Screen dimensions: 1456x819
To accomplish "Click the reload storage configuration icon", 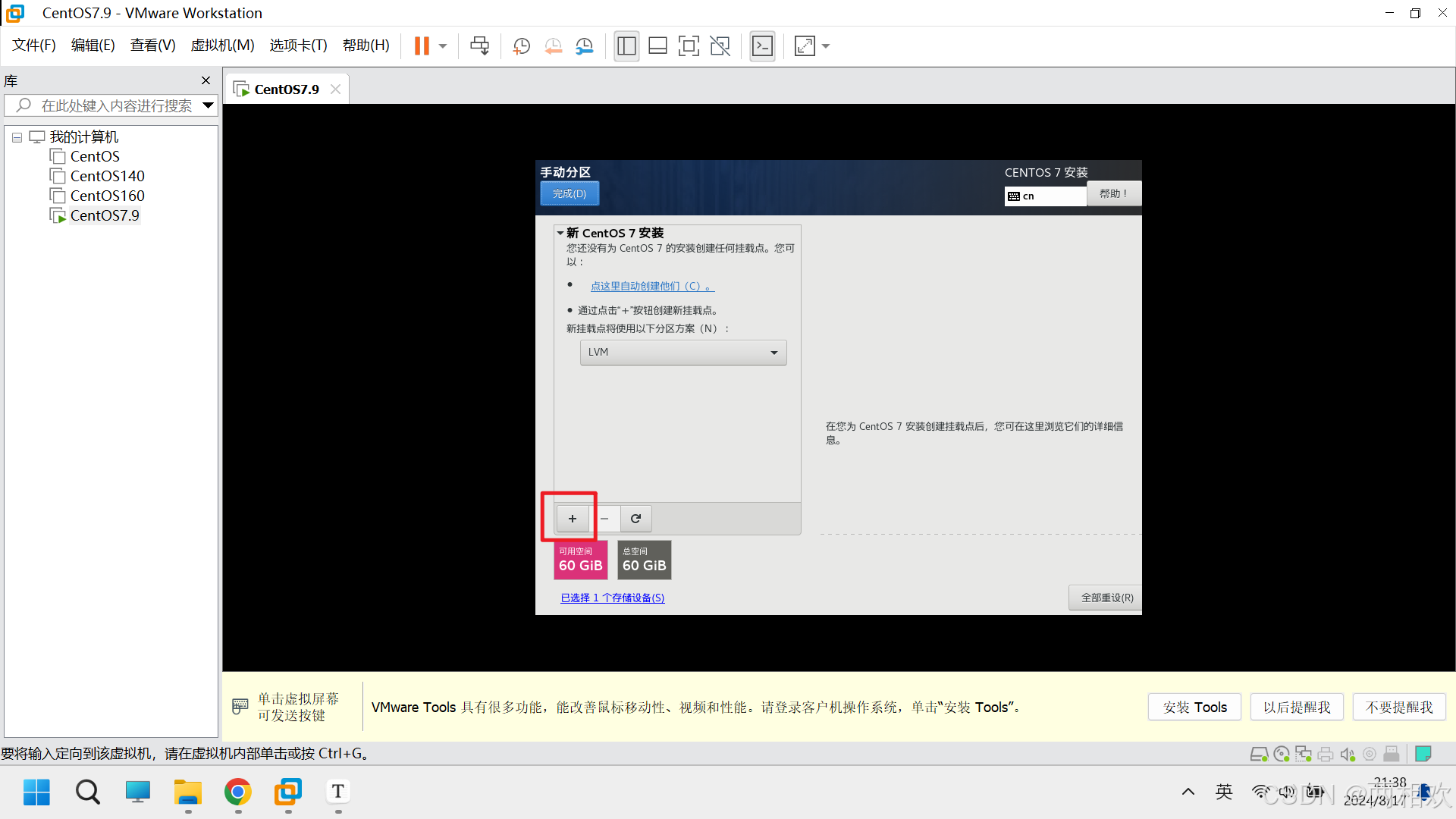I will click(635, 519).
